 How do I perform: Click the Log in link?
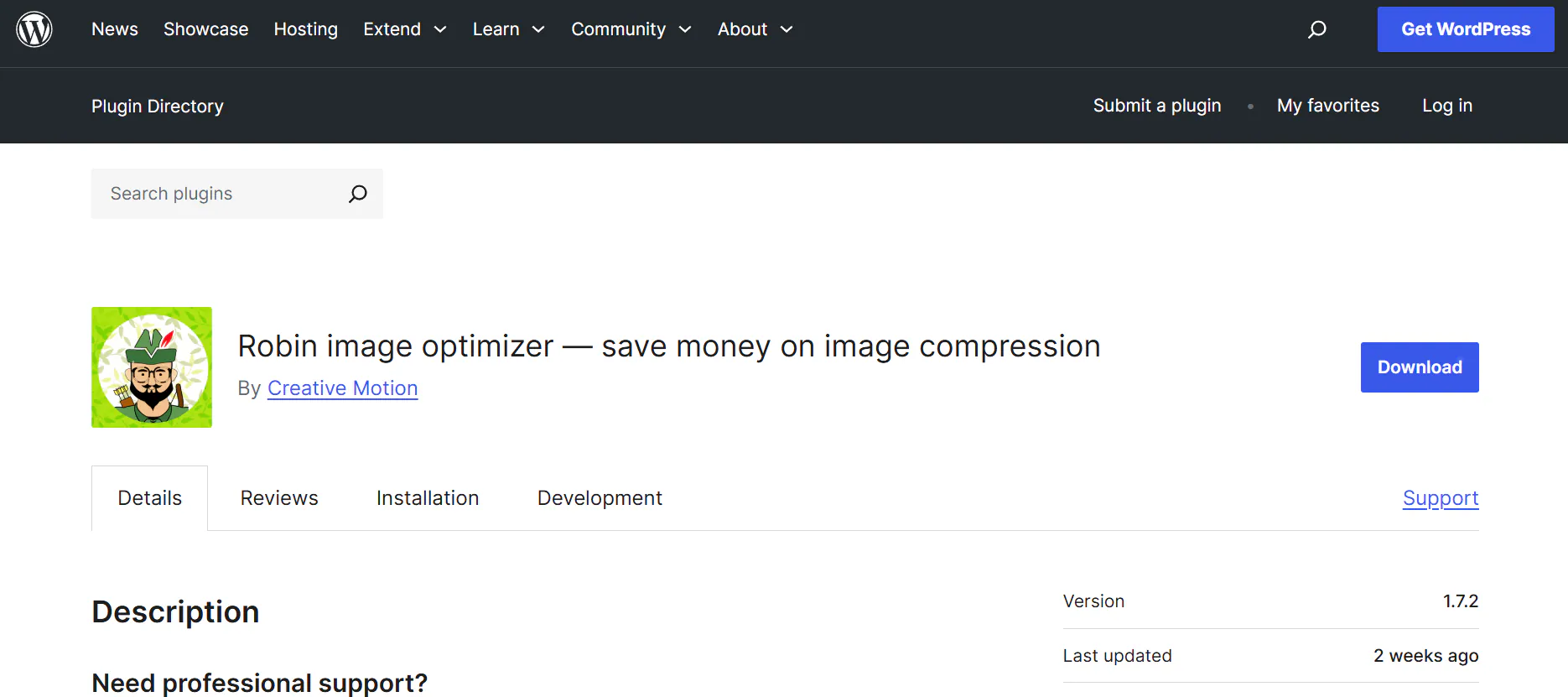1447,106
